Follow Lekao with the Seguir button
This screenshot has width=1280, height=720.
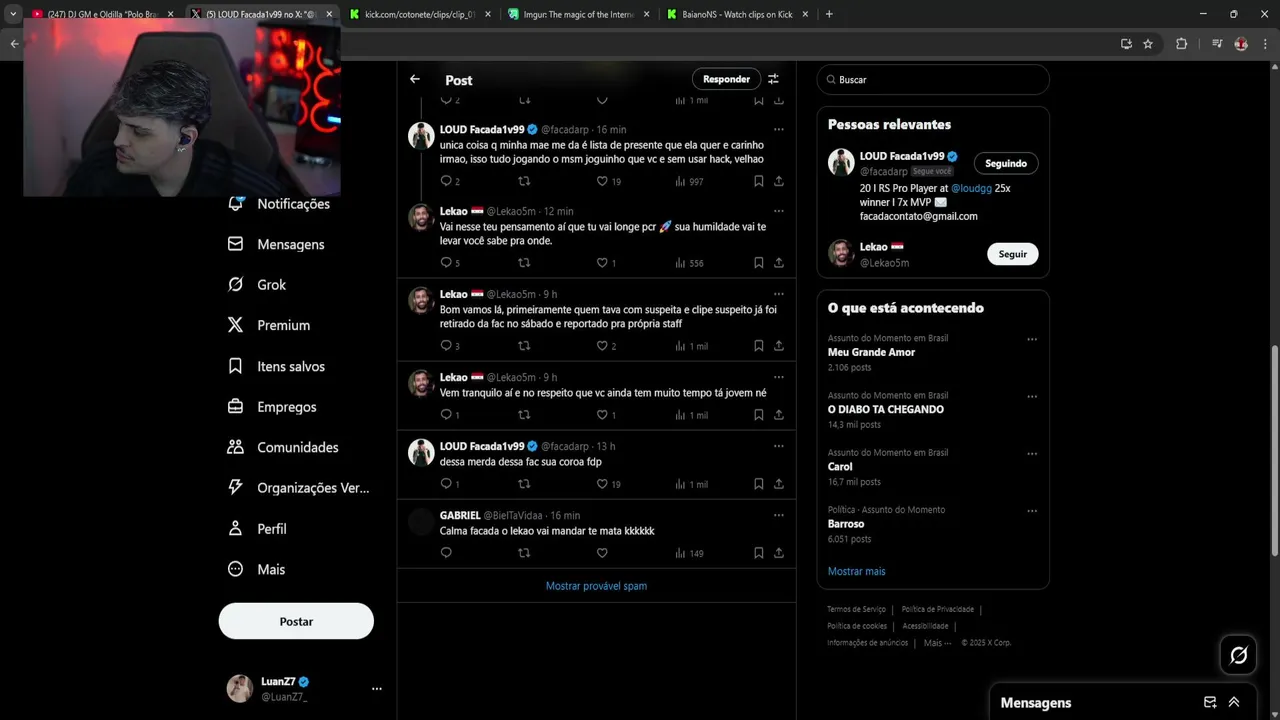coord(1012,254)
